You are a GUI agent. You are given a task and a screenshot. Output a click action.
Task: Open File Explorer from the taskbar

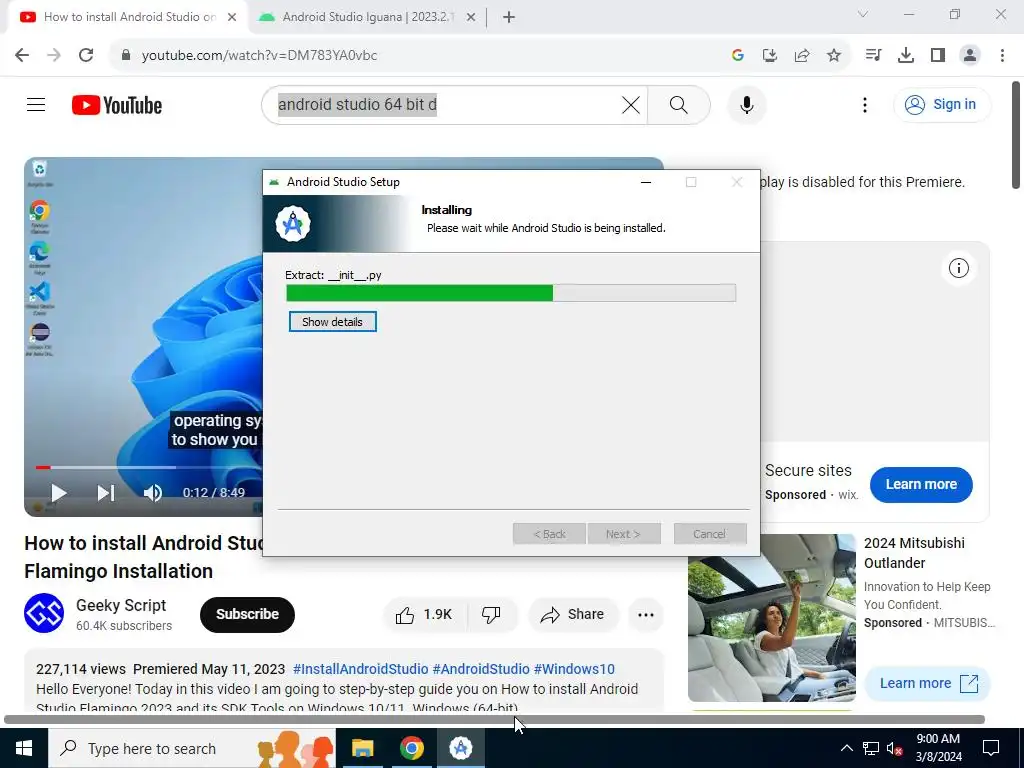coord(362,748)
